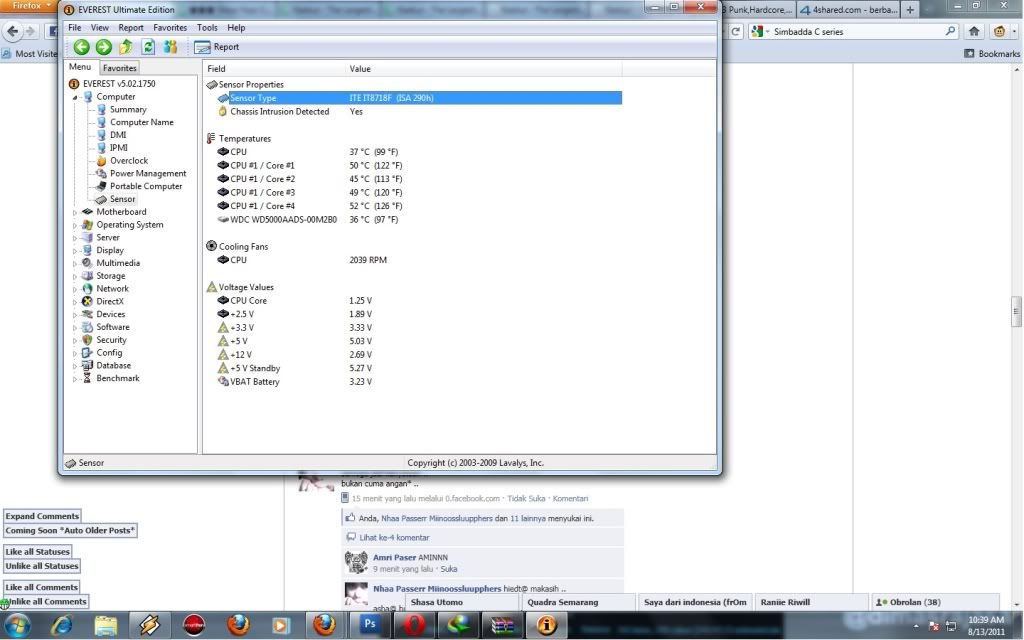
Task: Expand the Devices tree node
Action: 74,315
